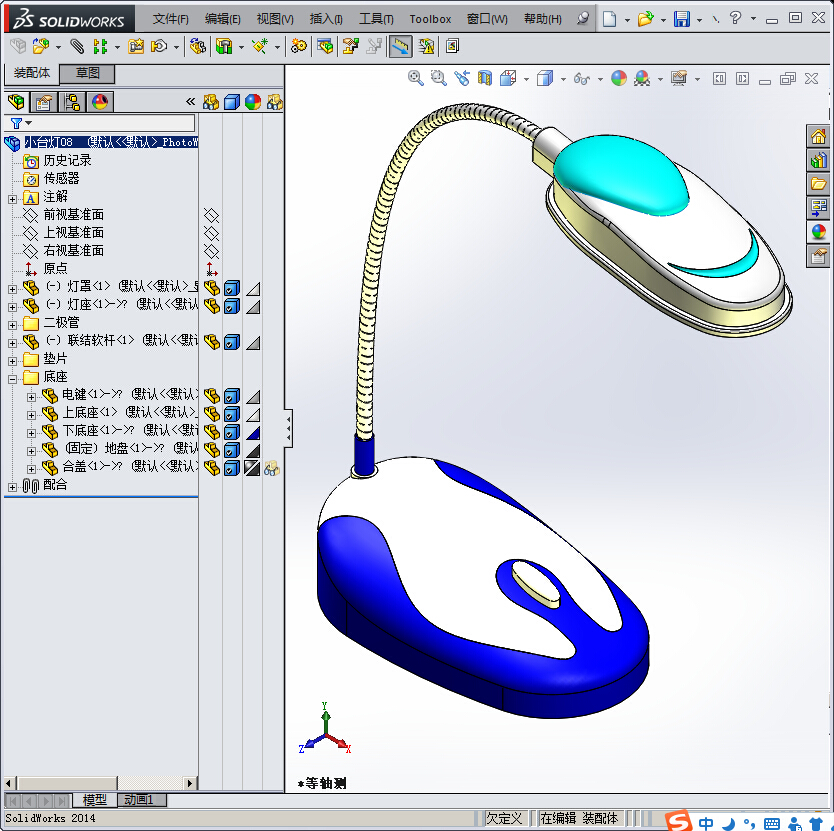
Task: Click the Mate paperclip icon
Action: coord(77,46)
